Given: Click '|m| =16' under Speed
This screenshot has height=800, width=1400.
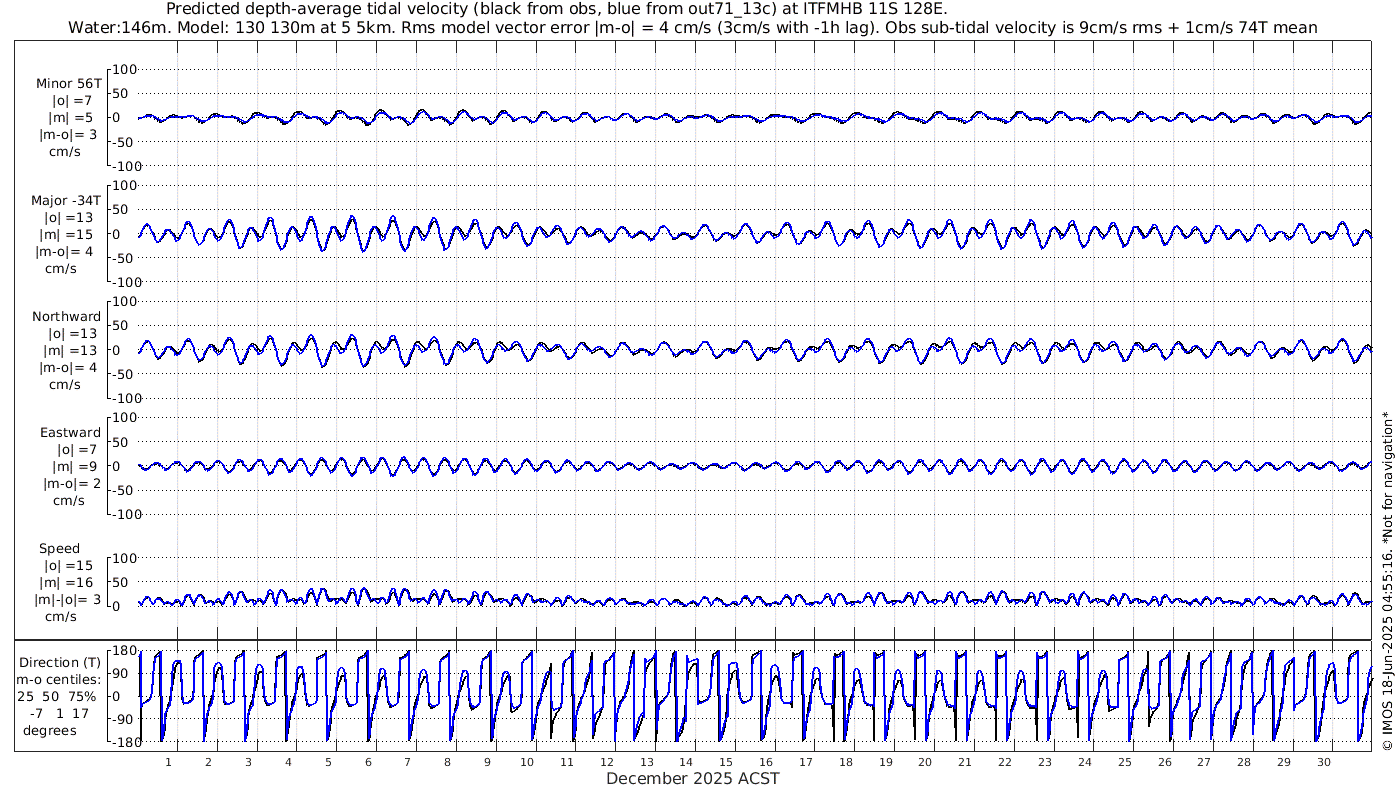Looking at the screenshot, I should (x=68, y=582).
